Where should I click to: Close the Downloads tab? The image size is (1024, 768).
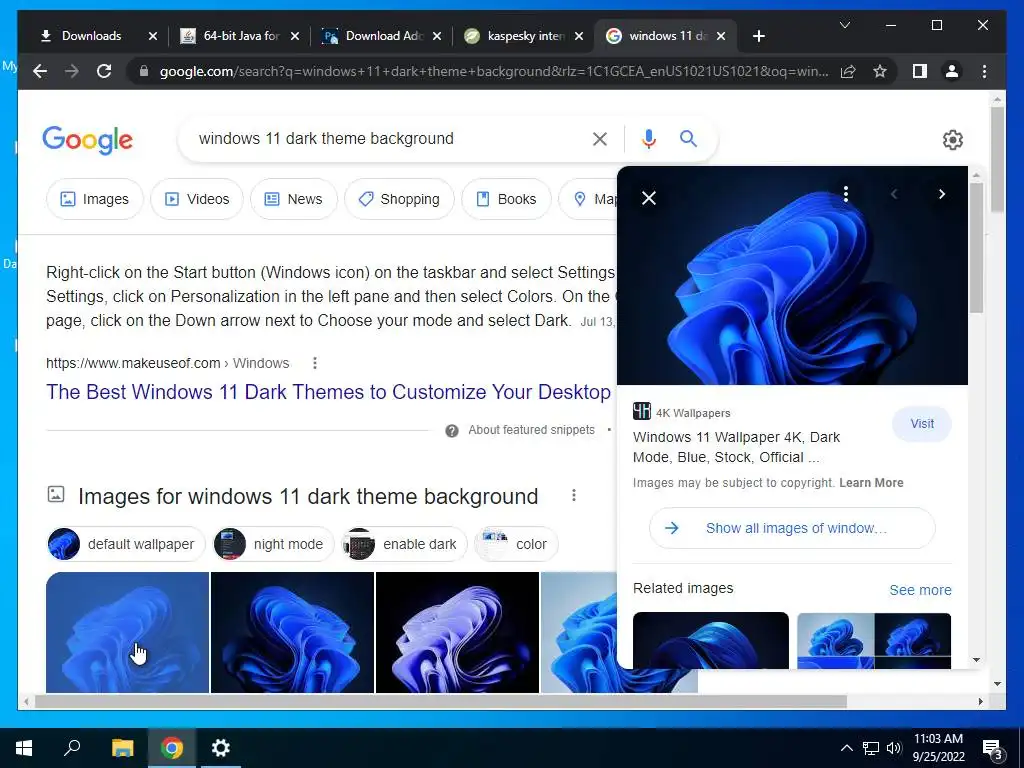tap(153, 36)
